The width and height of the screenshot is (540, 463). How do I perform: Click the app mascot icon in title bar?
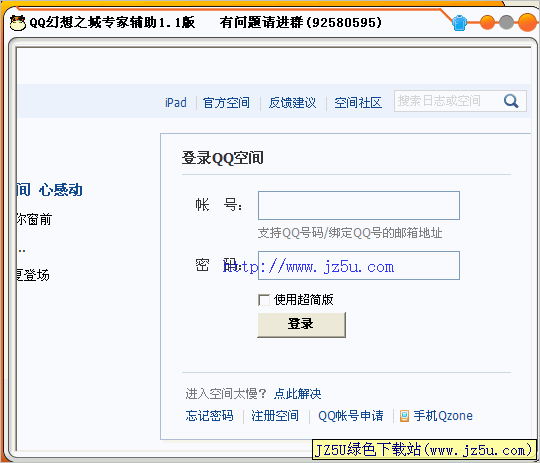[x=17, y=23]
